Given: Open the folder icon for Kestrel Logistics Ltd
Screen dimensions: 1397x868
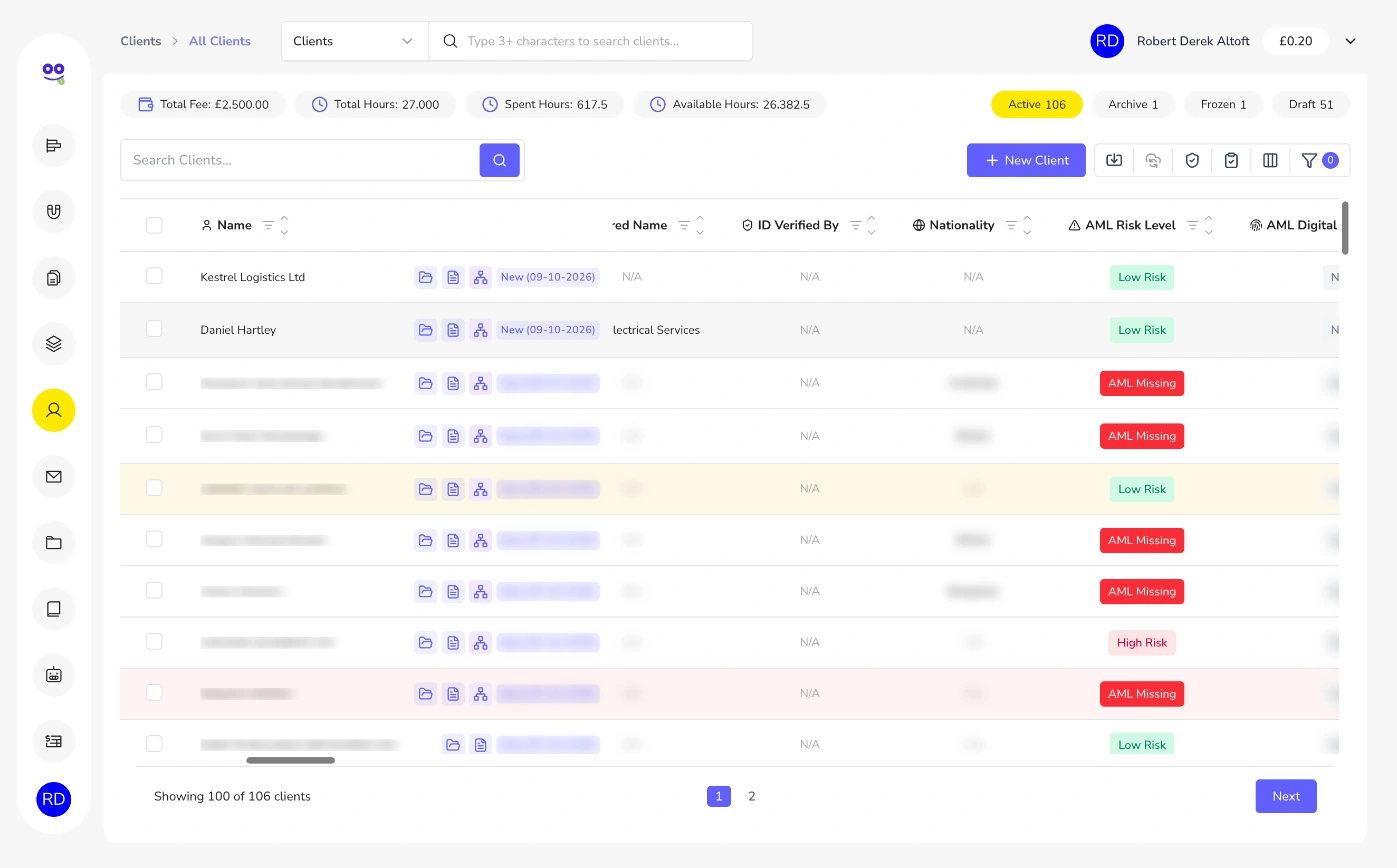Looking at the screenshot, I should [425, 277].
